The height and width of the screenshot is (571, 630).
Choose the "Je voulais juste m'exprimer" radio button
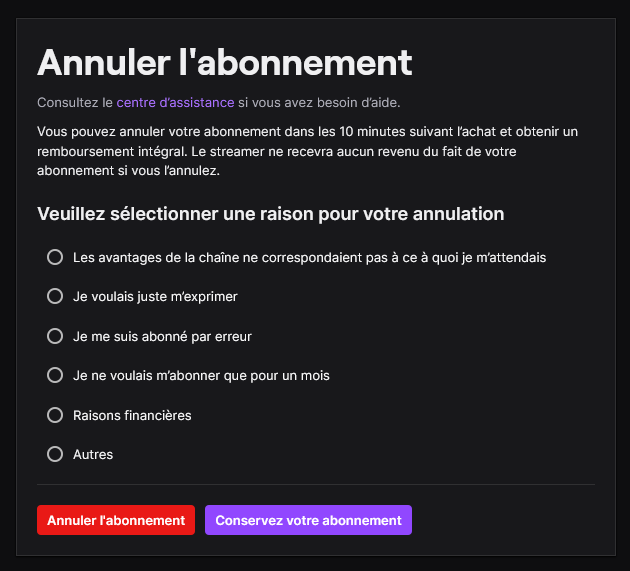56,296
